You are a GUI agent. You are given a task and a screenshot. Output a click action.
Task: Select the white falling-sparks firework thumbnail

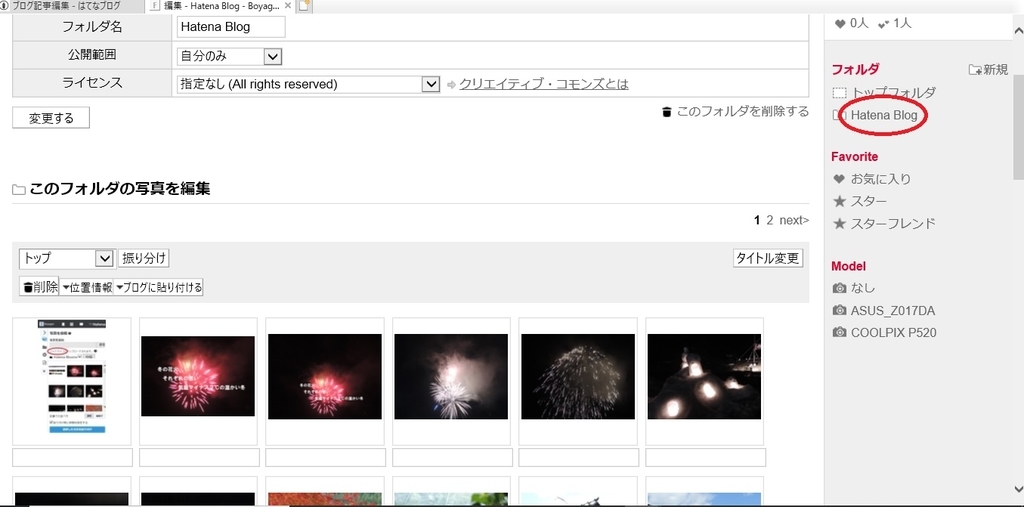pos(577,376)
